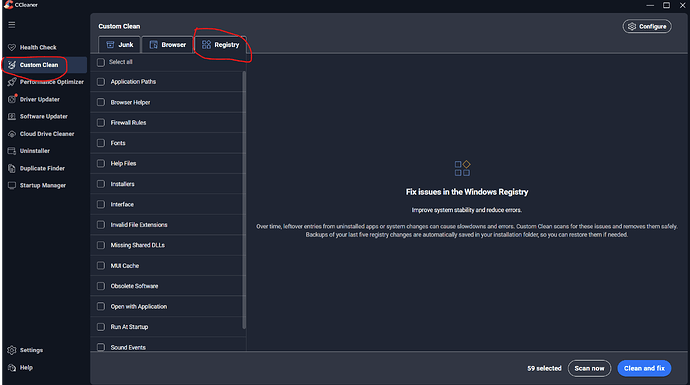Open the Configure button

647,26
